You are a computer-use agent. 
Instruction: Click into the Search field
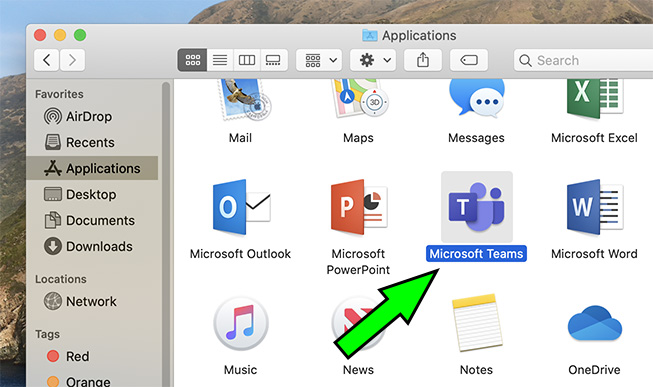[x=583, y=60]
